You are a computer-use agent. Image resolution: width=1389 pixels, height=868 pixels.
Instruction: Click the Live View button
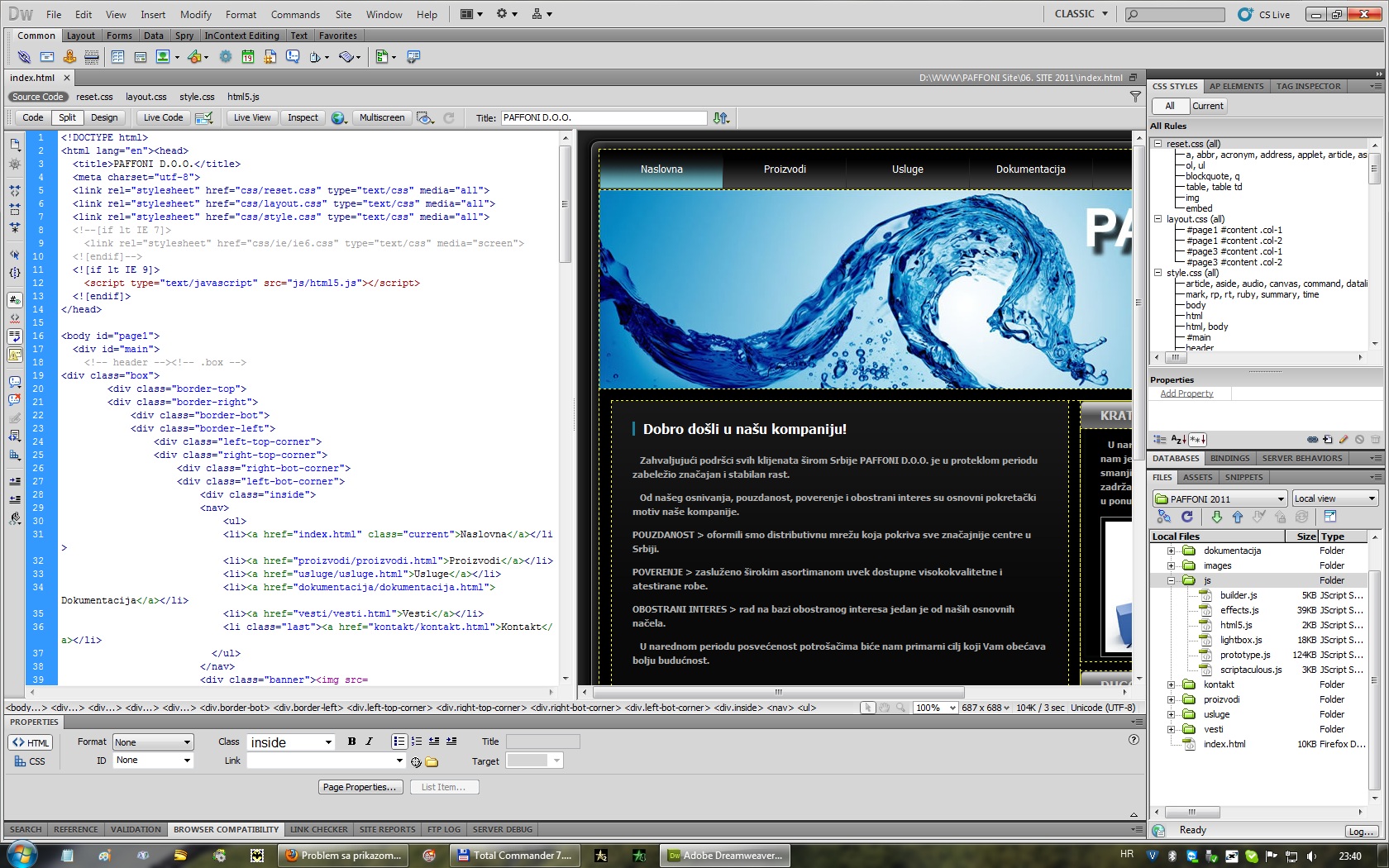click(x=251, y=117)
